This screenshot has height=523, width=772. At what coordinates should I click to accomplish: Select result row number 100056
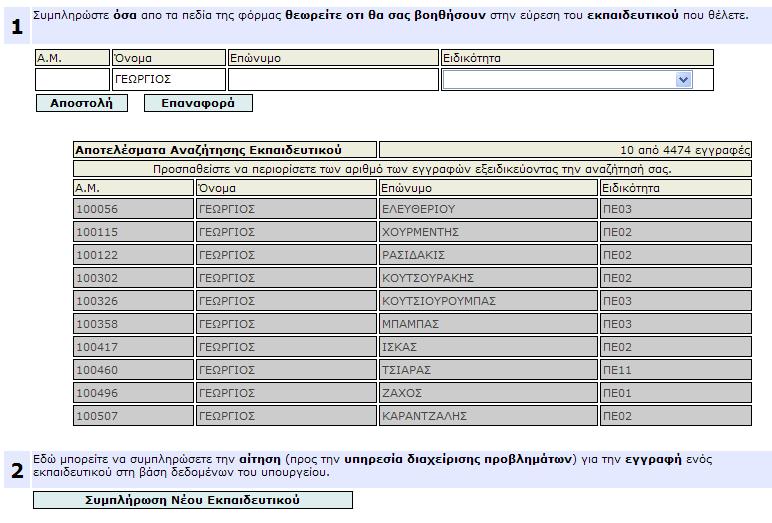click(412, 209)
